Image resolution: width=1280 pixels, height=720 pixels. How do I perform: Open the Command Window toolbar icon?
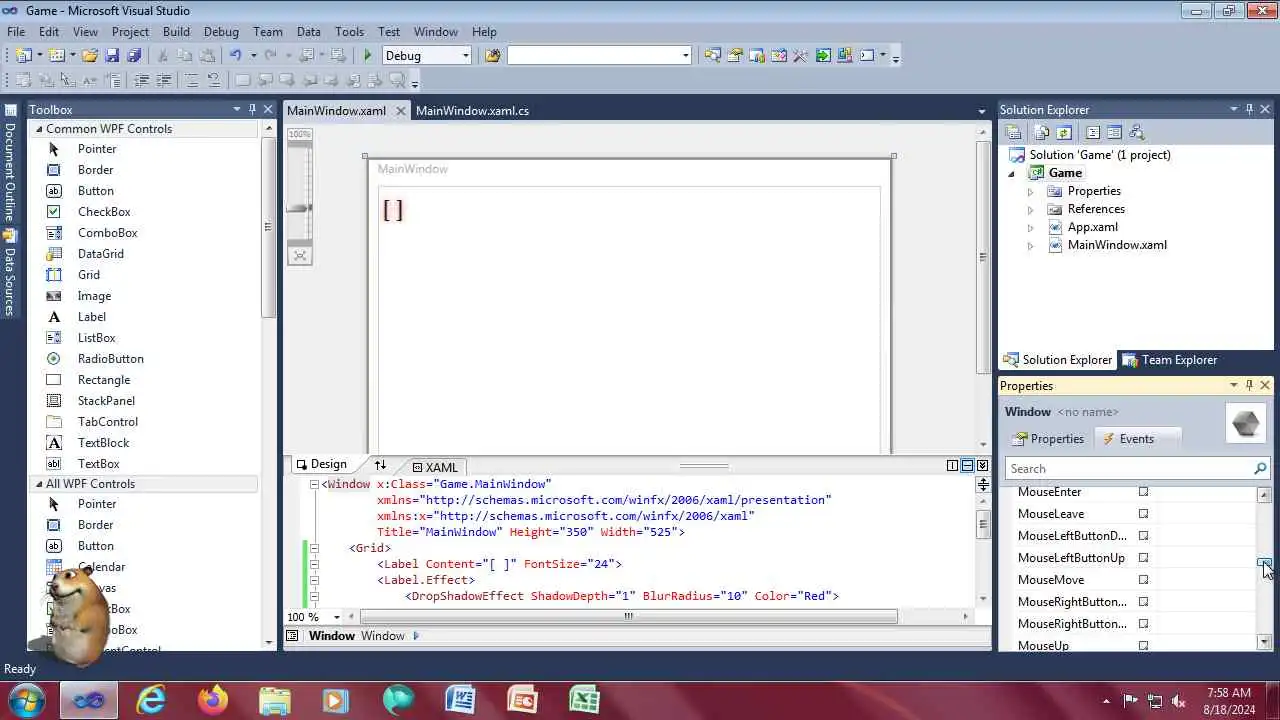point(867,56)
